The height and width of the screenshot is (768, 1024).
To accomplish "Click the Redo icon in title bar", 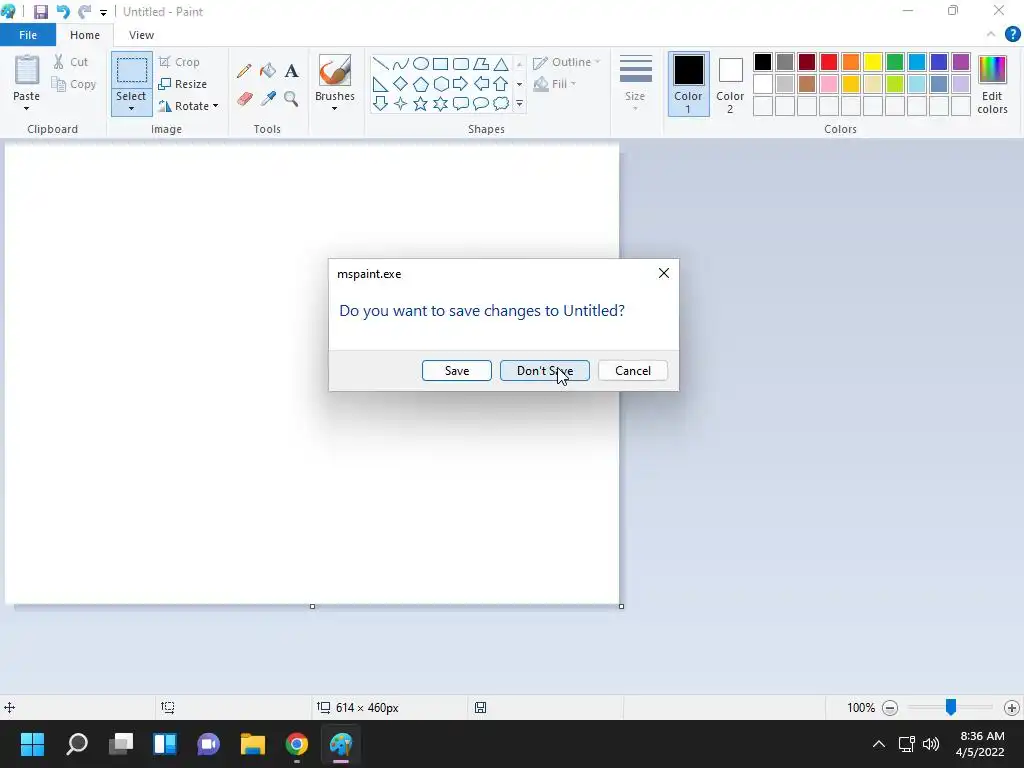I will (84, 12).
